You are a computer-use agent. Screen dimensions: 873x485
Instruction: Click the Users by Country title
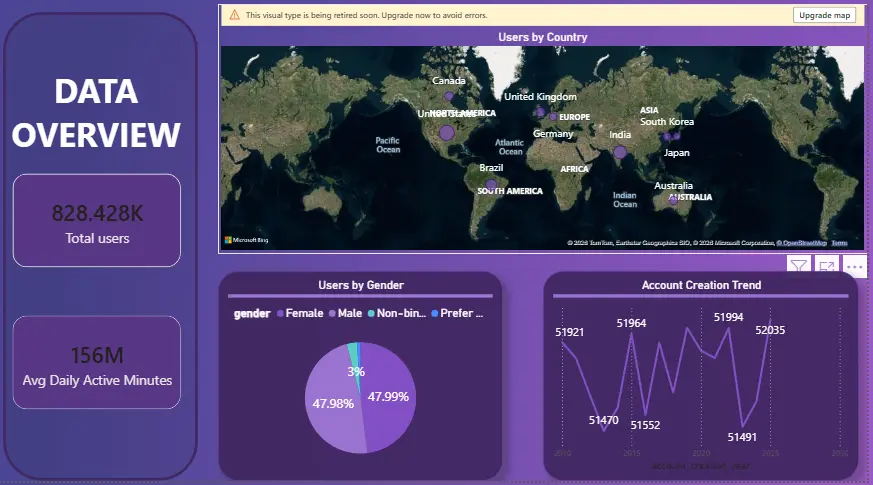point(543,37)
